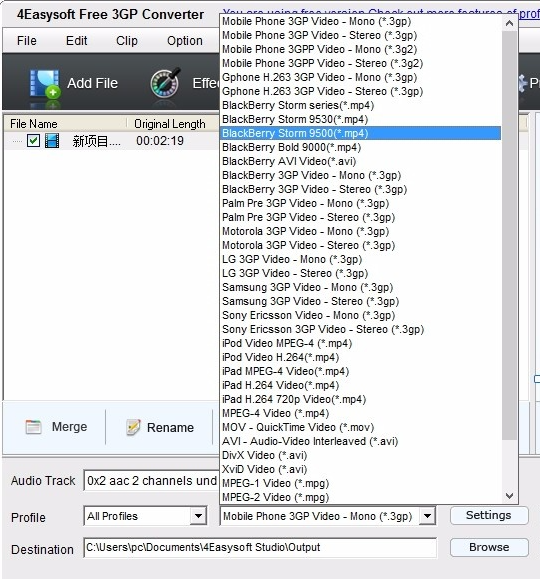The width and height of the screenshot is (540, 579).
Task: Select iPod Video H.264(*.mp4)
Action: coord(360,358)
